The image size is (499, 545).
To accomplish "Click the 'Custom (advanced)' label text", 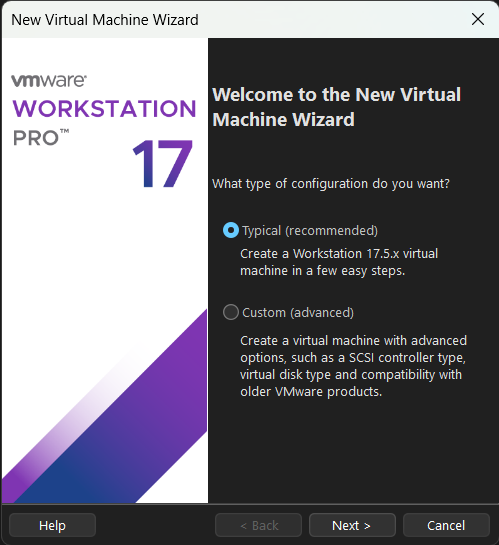I will 298,313.
